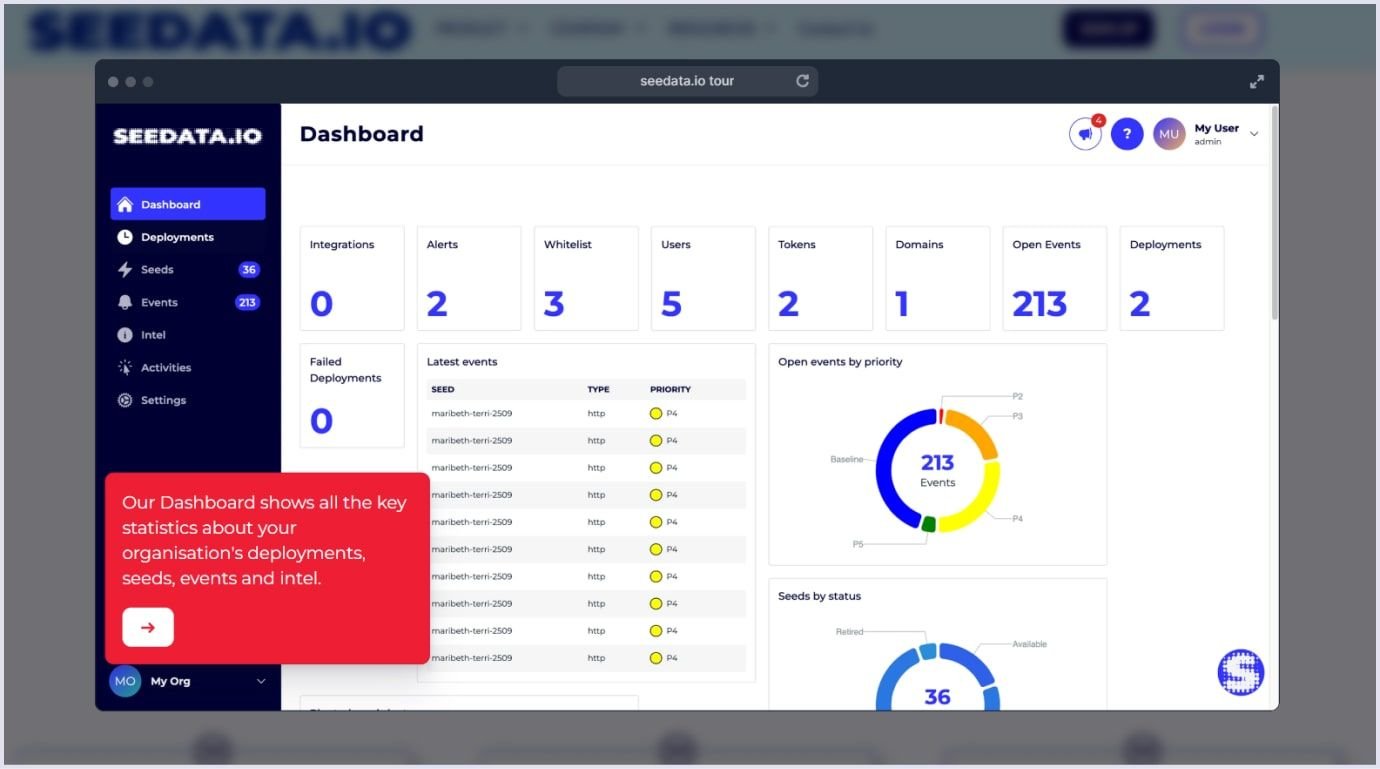Click the PRIORITY column header
The width and height of the screenshot is (1380, 769).
tap(670, 389)
